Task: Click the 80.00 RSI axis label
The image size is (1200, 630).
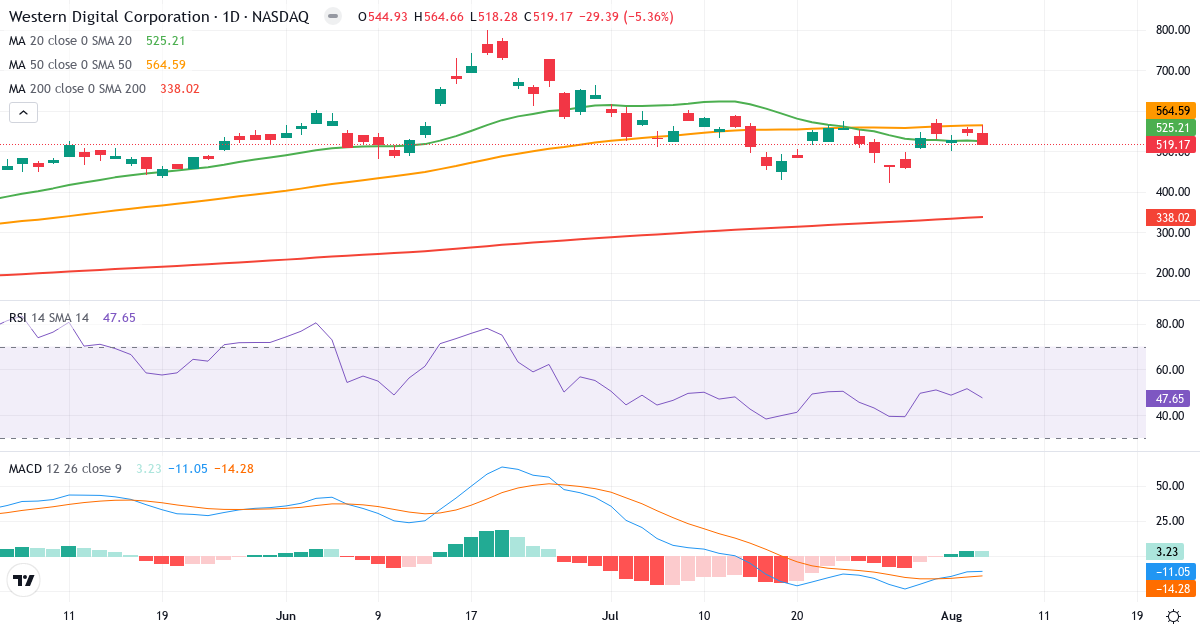Action: point(1168,325)
